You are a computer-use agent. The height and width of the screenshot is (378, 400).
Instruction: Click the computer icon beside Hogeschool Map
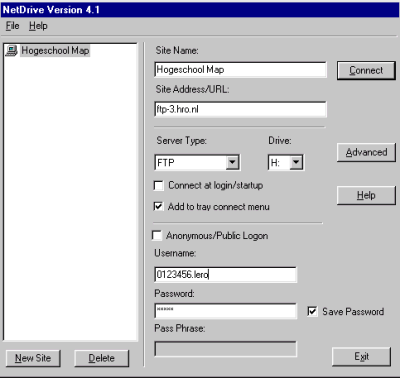pyautogui.click(x=11, y=51)
